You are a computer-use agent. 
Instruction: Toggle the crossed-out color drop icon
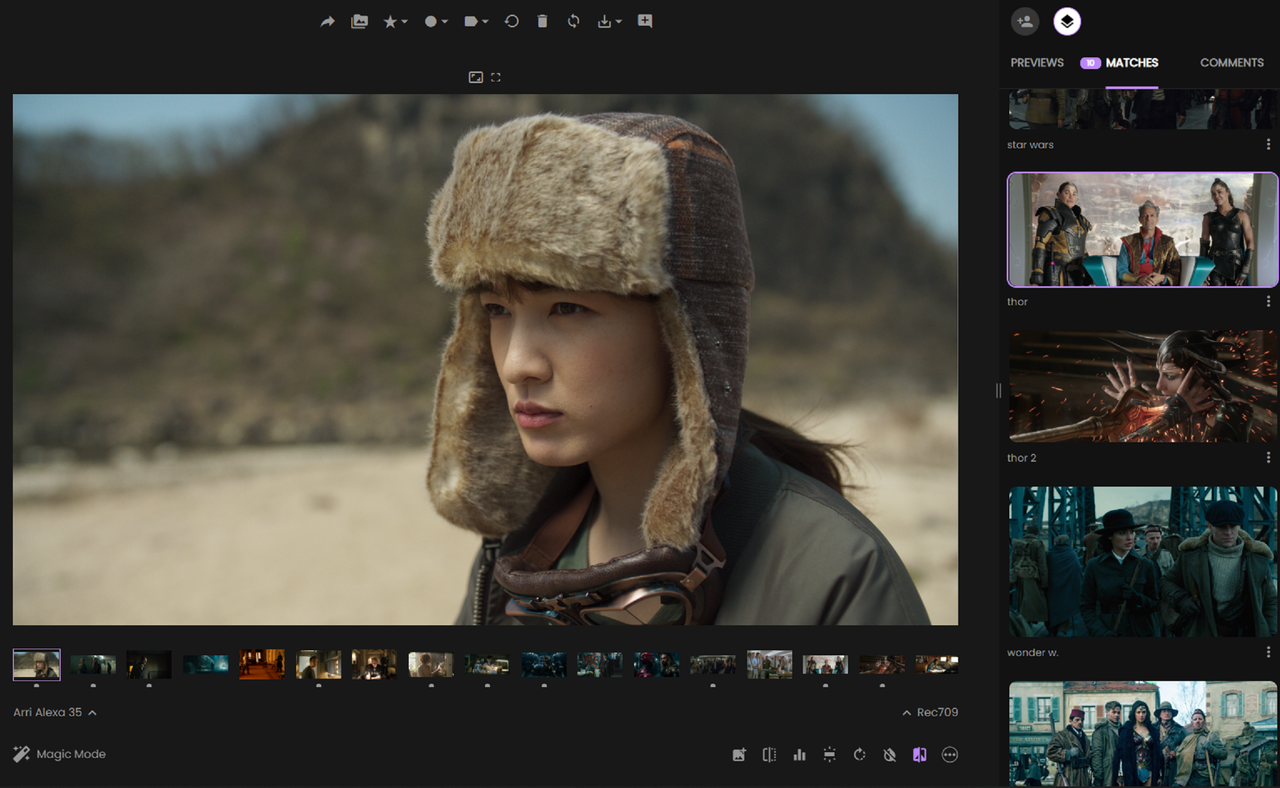click(x=889, y=755)
